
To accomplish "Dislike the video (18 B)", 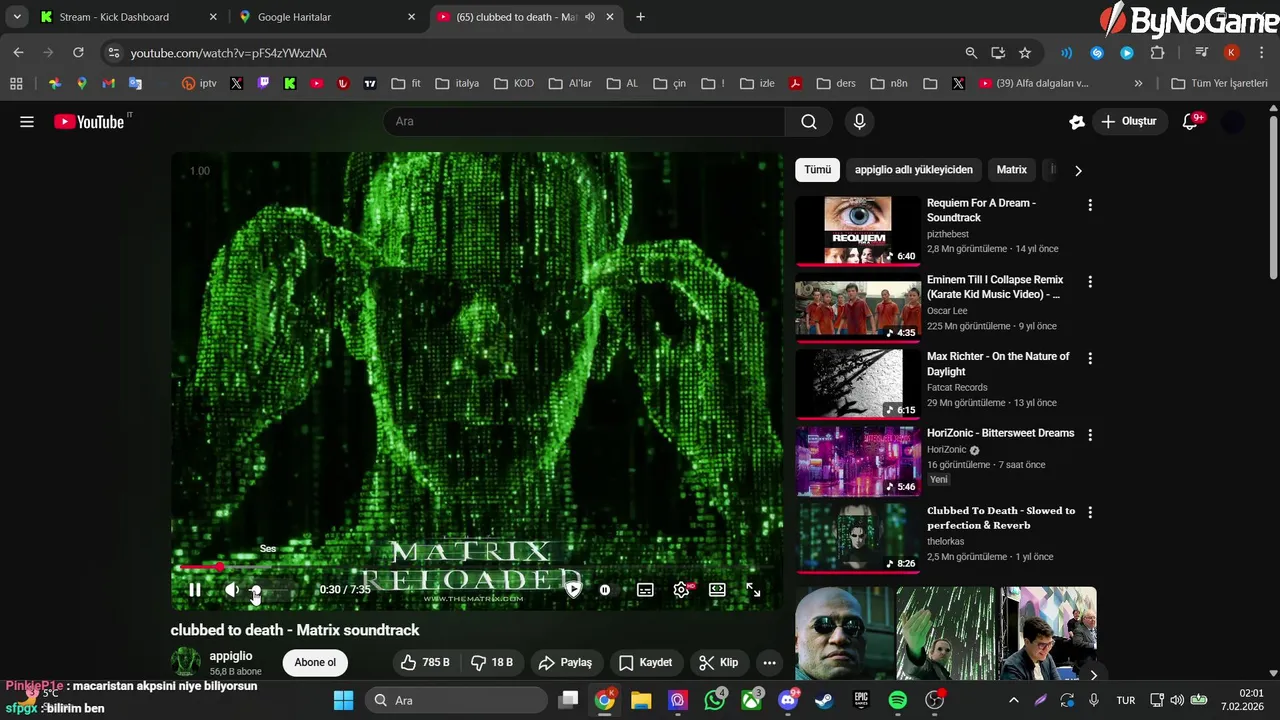I will (x=491, y=662).
